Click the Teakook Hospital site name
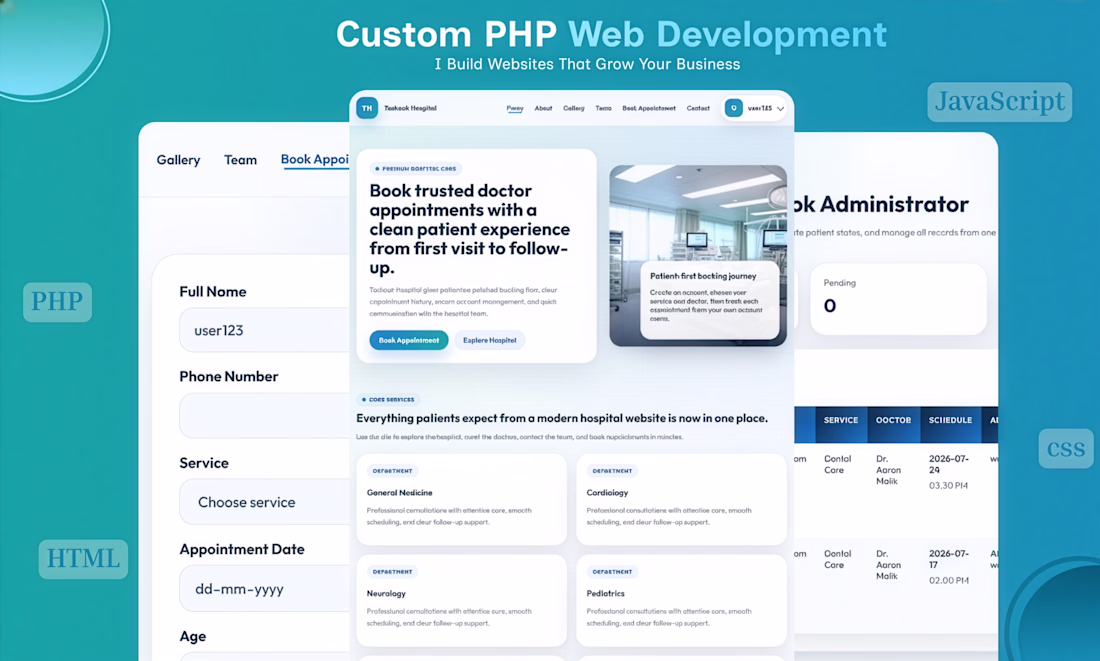 tap(410, 108)
